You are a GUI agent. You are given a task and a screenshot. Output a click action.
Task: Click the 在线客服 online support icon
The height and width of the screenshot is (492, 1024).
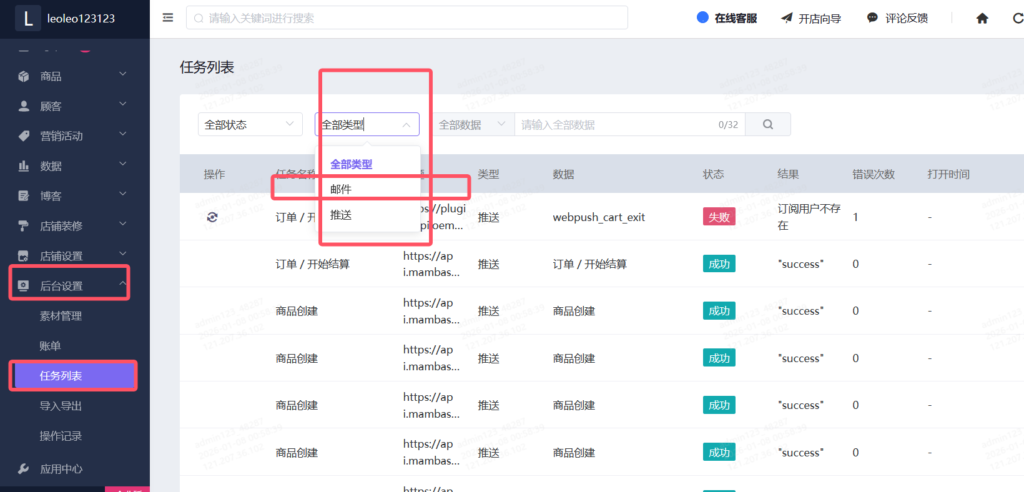(x=703, y=18)
